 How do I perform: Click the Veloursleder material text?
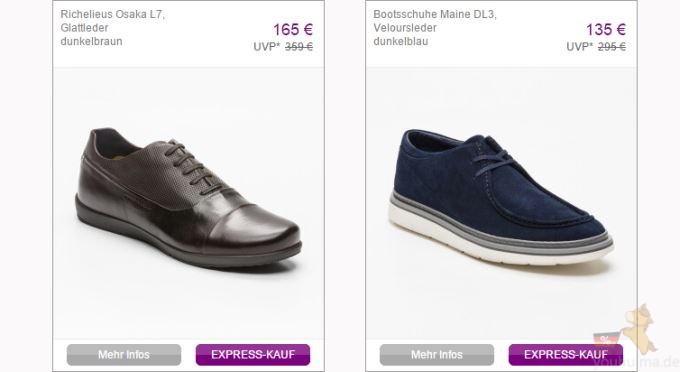[405, 28]
